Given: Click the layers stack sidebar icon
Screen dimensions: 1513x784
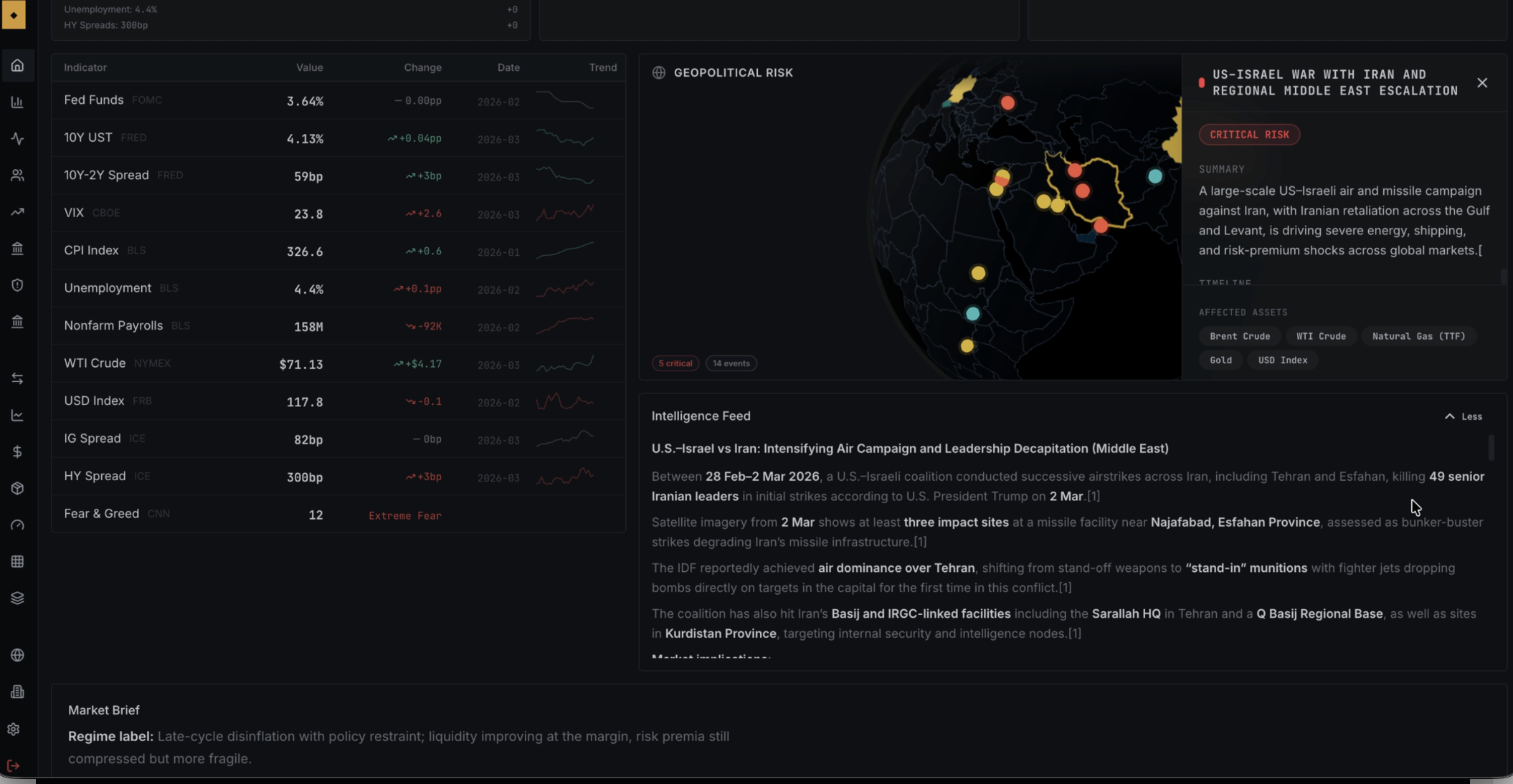Looking at the screenshot, I should click(x=17, y=598).
